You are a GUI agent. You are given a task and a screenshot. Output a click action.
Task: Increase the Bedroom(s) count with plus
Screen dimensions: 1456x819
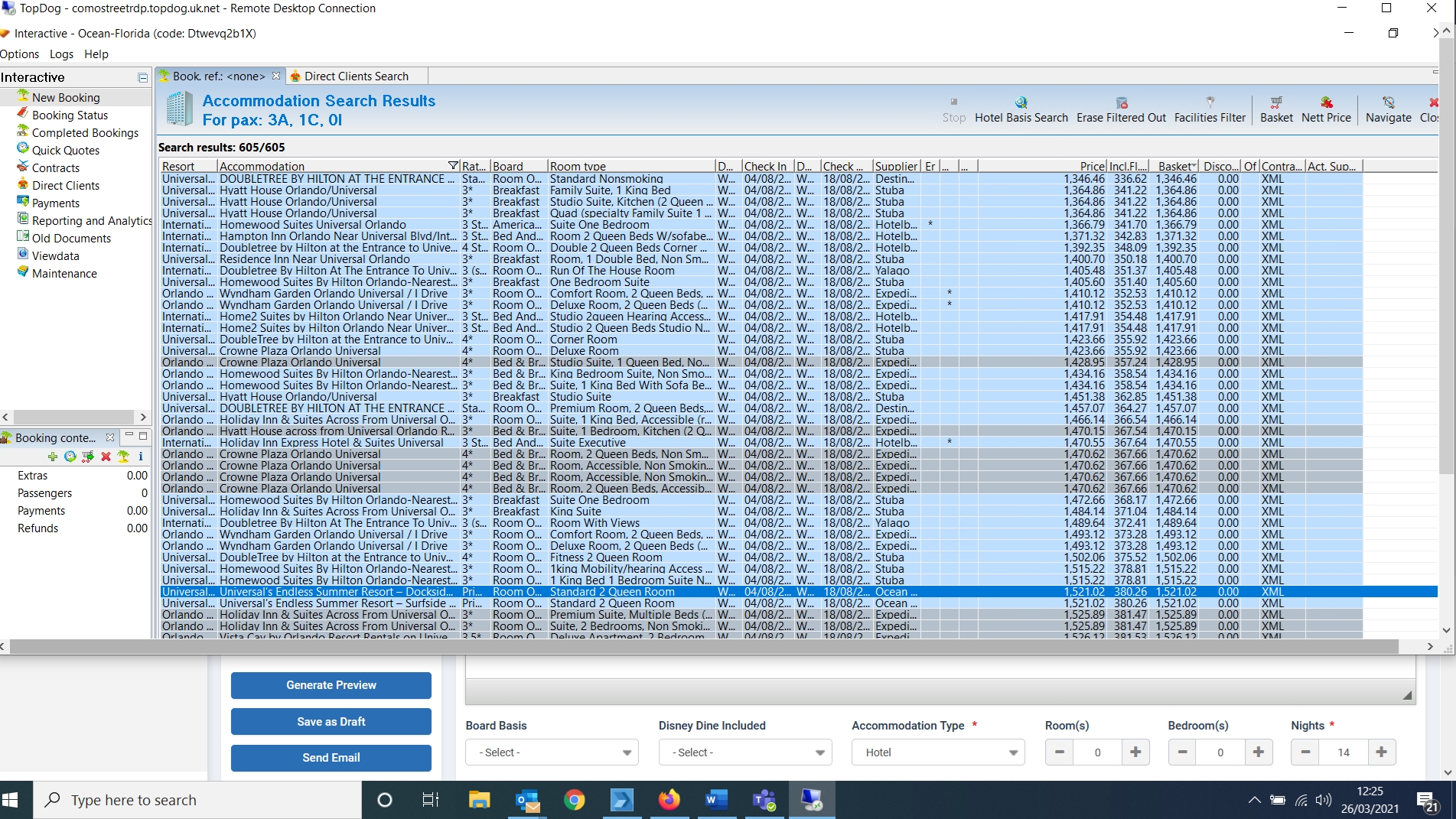coord(1259,752)
